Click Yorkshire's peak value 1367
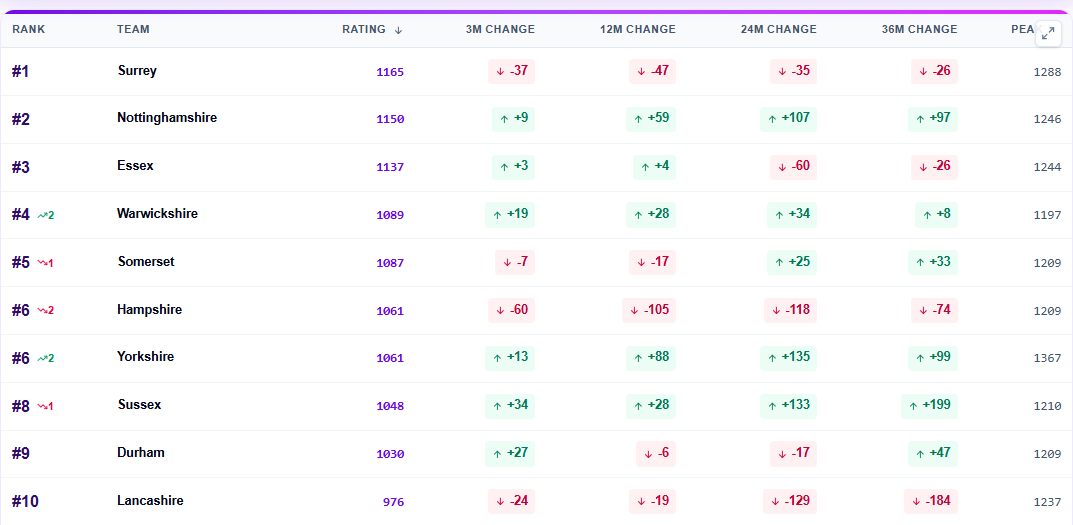This screenshot has width=1073, height=525. tap(1047, 358)
